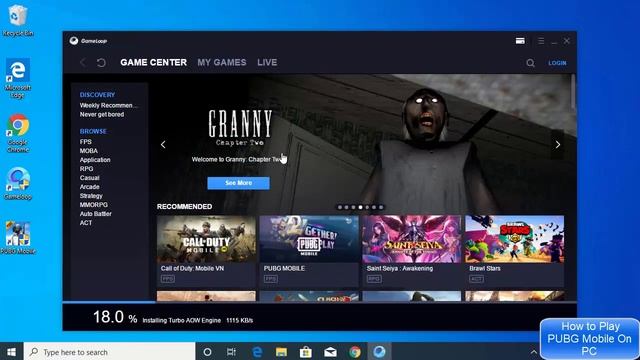Click the '1115 KB/s' download speed
Image resolution: width=640 pixels, height=360 pixels.
240,320
